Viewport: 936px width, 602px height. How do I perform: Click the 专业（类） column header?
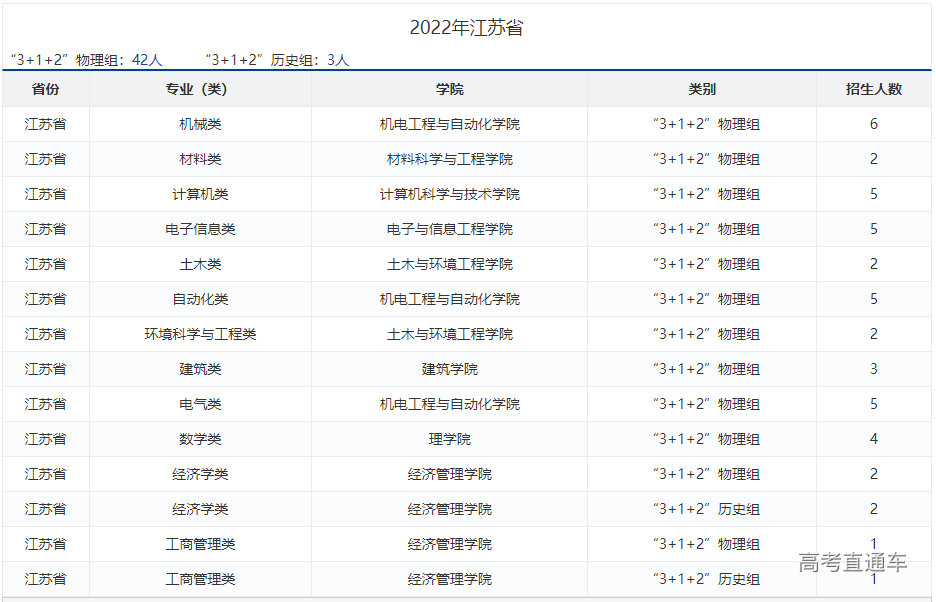tap(200, 89)
